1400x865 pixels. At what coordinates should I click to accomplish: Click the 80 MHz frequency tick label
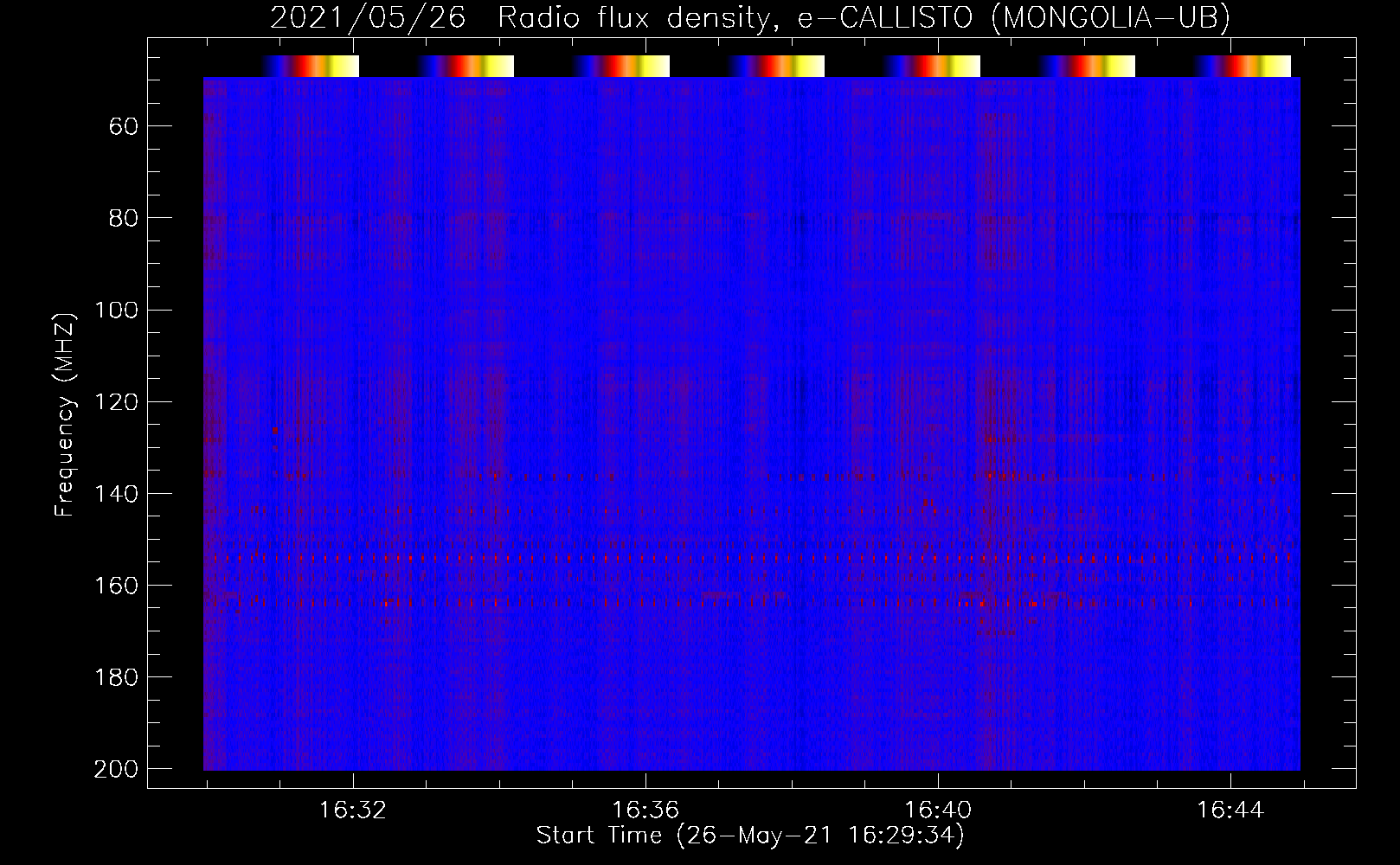click(124, 218)
